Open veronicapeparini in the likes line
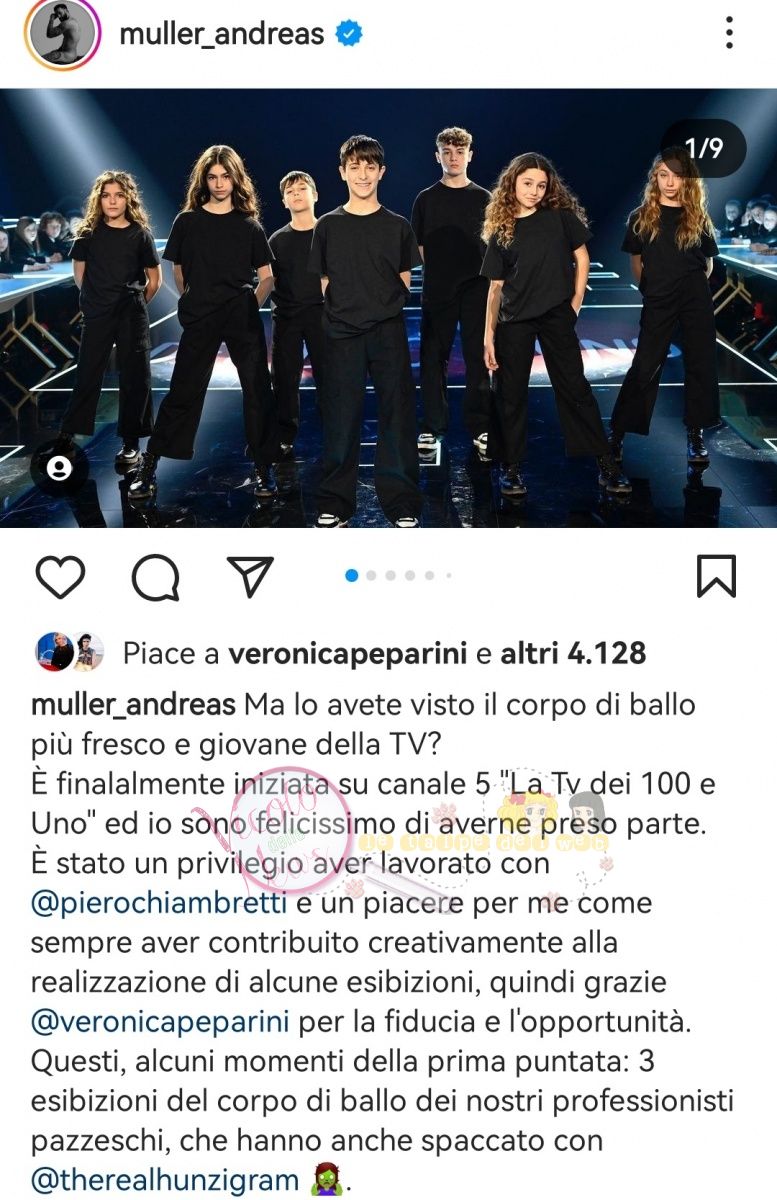The width and height of the screenshot is (777, 1200). (x=348, y=654)
